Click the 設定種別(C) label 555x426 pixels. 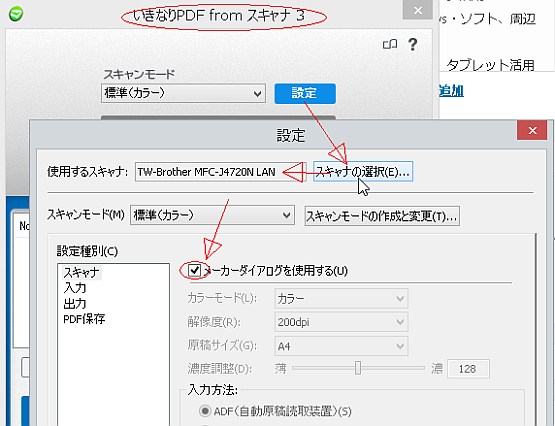(x=87, y=251)
